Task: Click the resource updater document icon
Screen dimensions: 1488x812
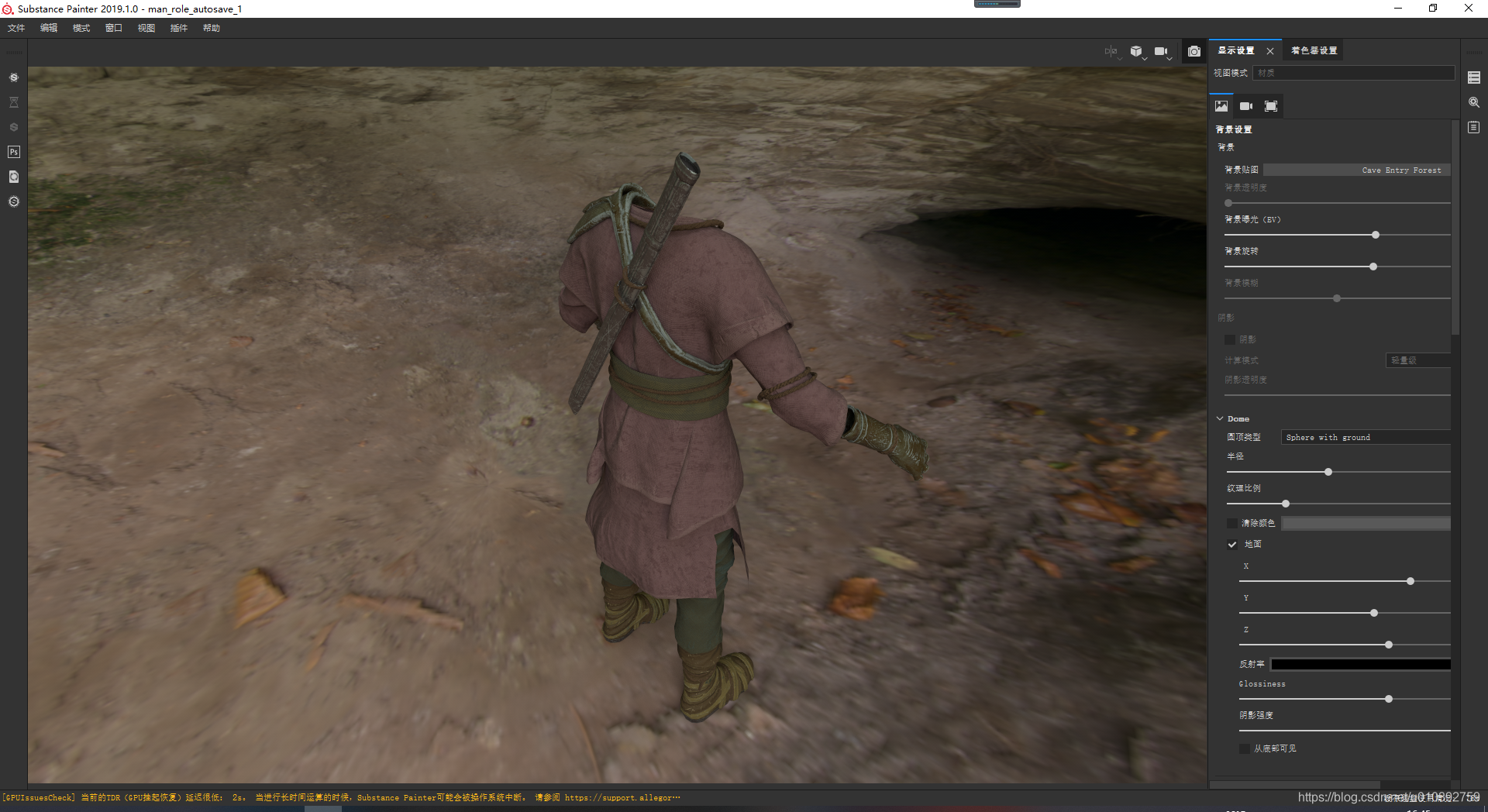Action: [x=14, y=177]
